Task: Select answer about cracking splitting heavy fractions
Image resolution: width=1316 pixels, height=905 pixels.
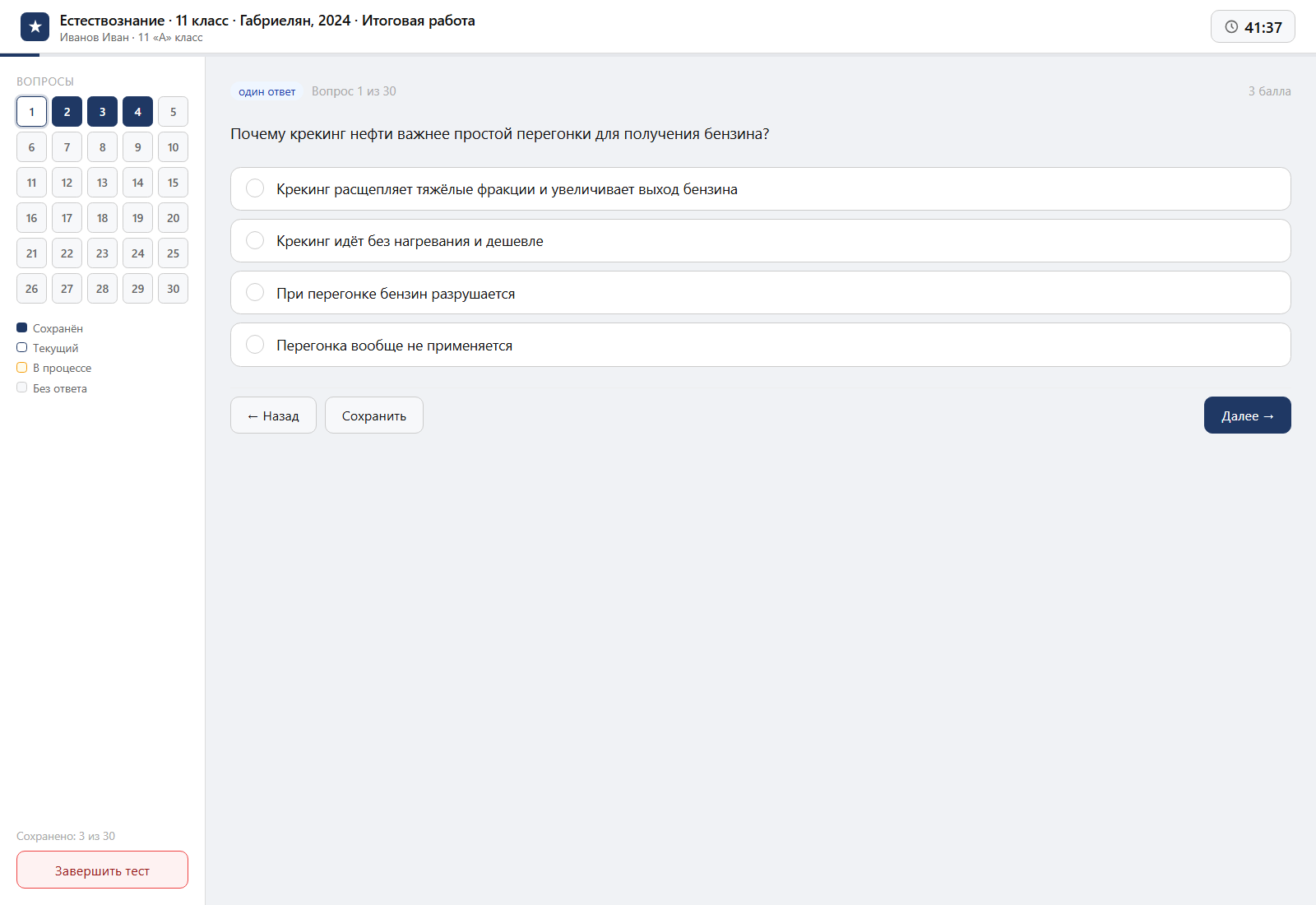Action: pyautogui.click(x=760, y=189)
